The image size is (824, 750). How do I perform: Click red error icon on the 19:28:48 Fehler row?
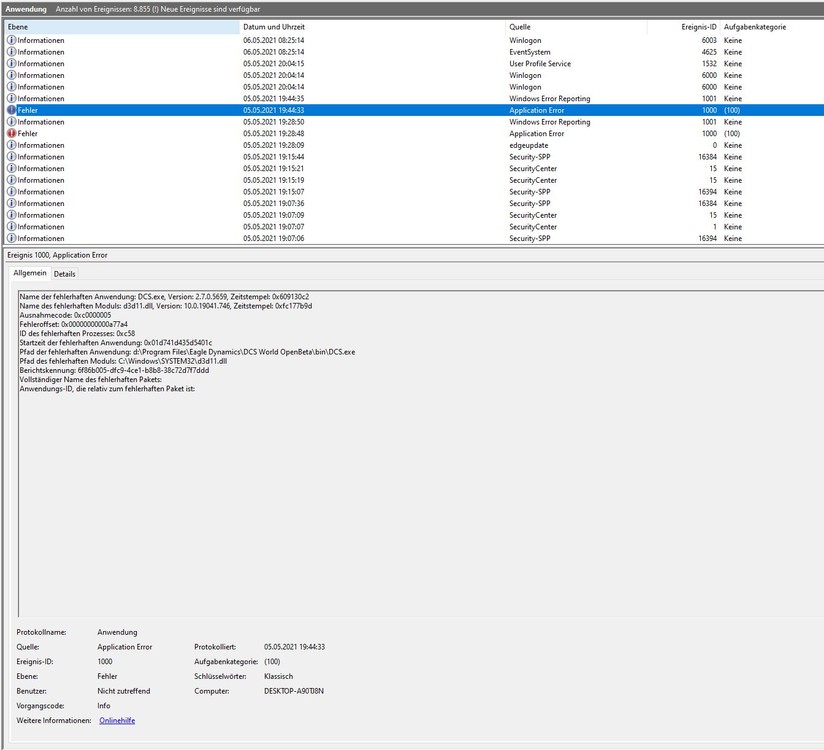coord(10,133)
